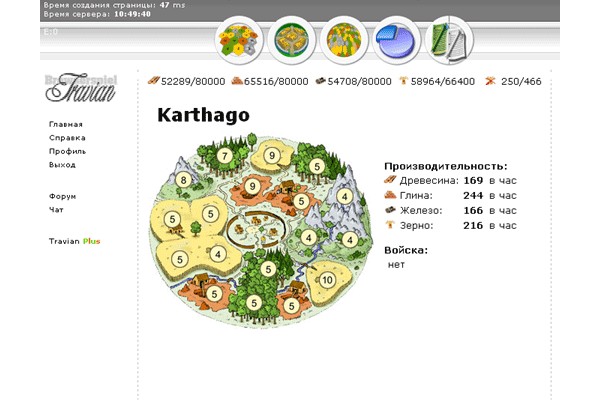Click the wood stock value 52289/80000
Viewport: 600px width, 401px height.
[x=193, y=82]
